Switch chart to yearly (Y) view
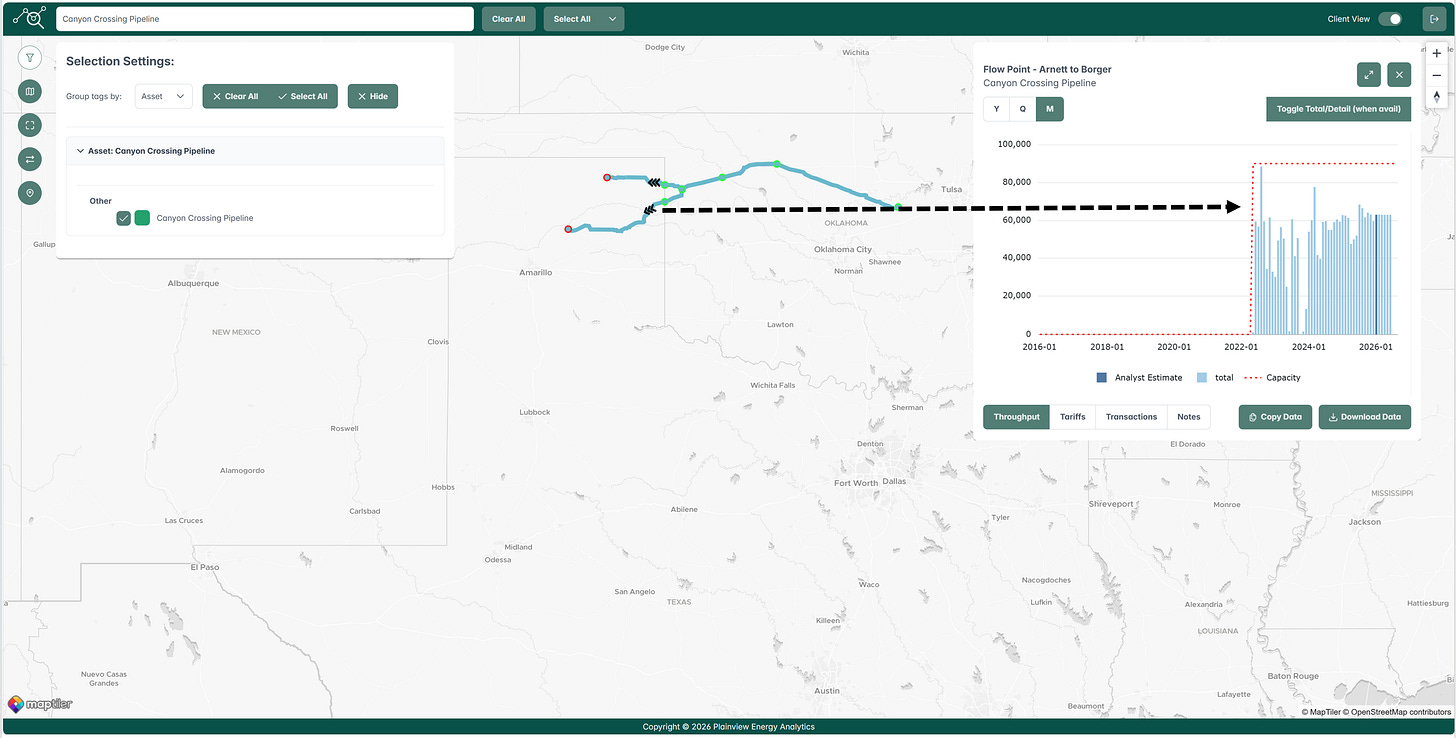The height and width of the screenshot is (738, 1456). [x=996, y=109]
